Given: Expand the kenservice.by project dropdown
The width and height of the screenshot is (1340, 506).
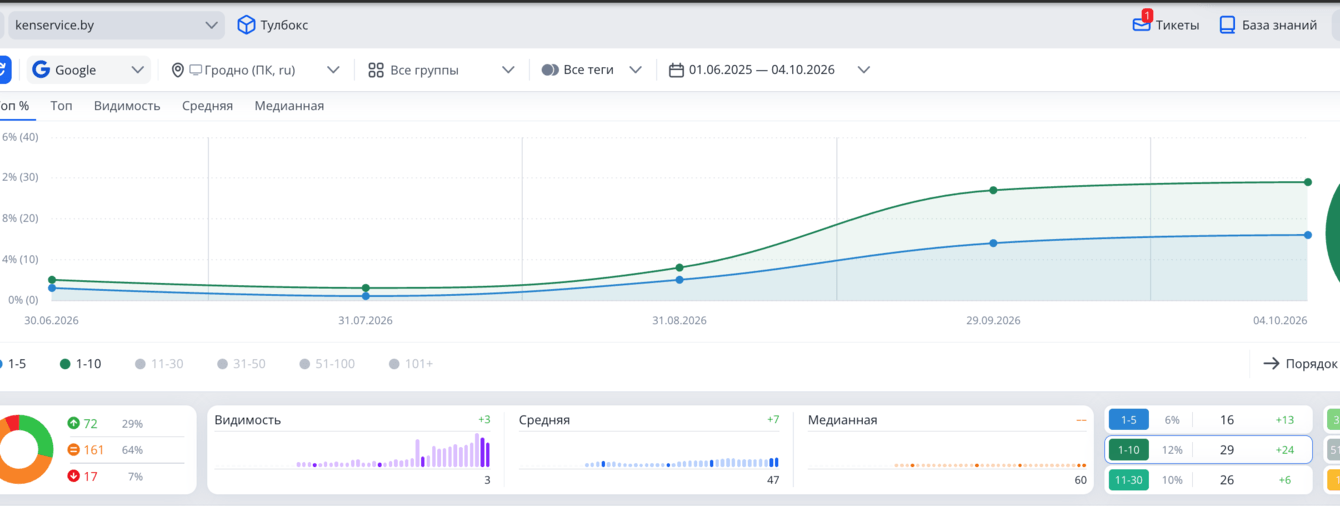Looking at the screenshot, I should (x=211, y=25).
